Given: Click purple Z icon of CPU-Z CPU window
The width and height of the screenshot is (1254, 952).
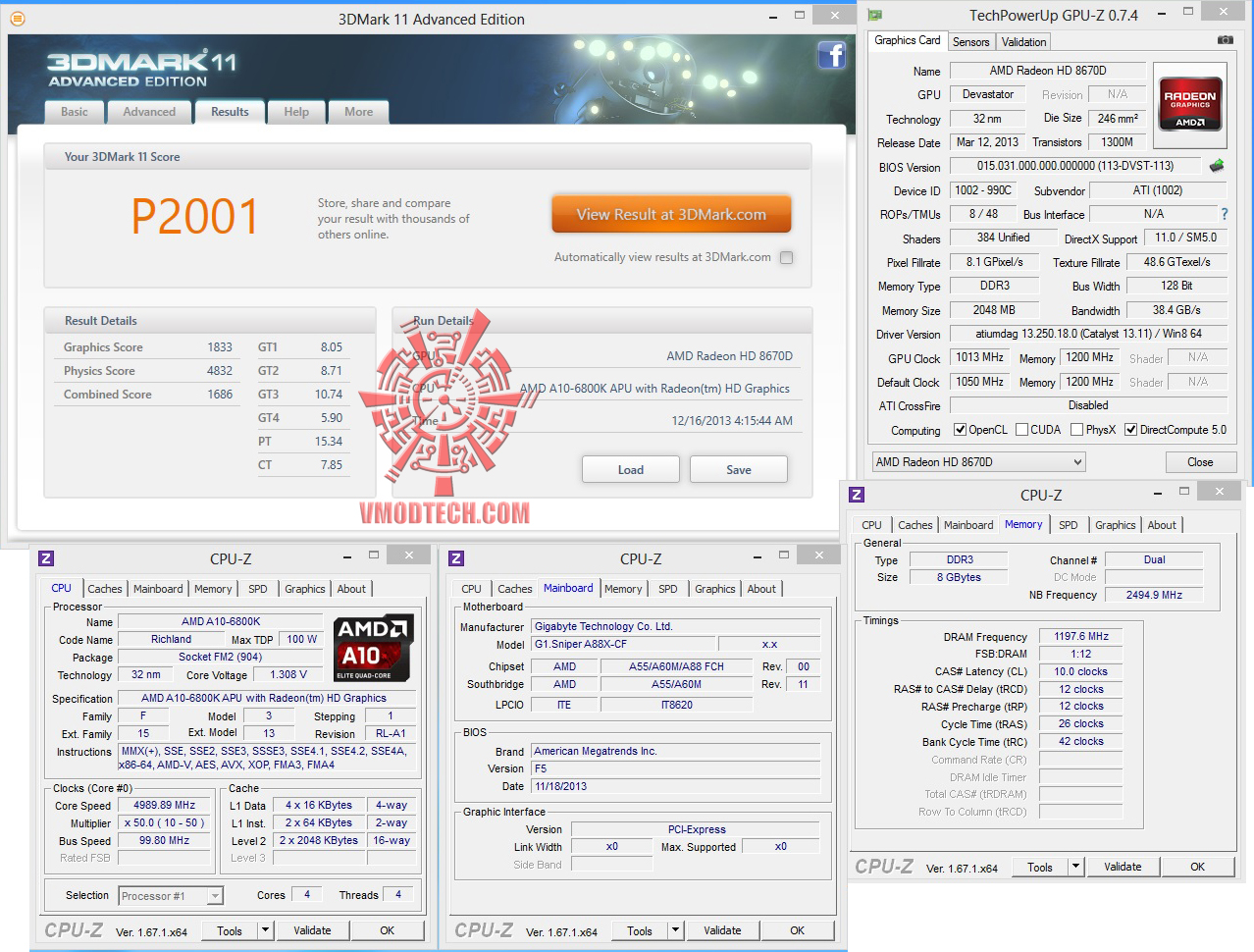Looking at the screenshot, I should [45, 558].
